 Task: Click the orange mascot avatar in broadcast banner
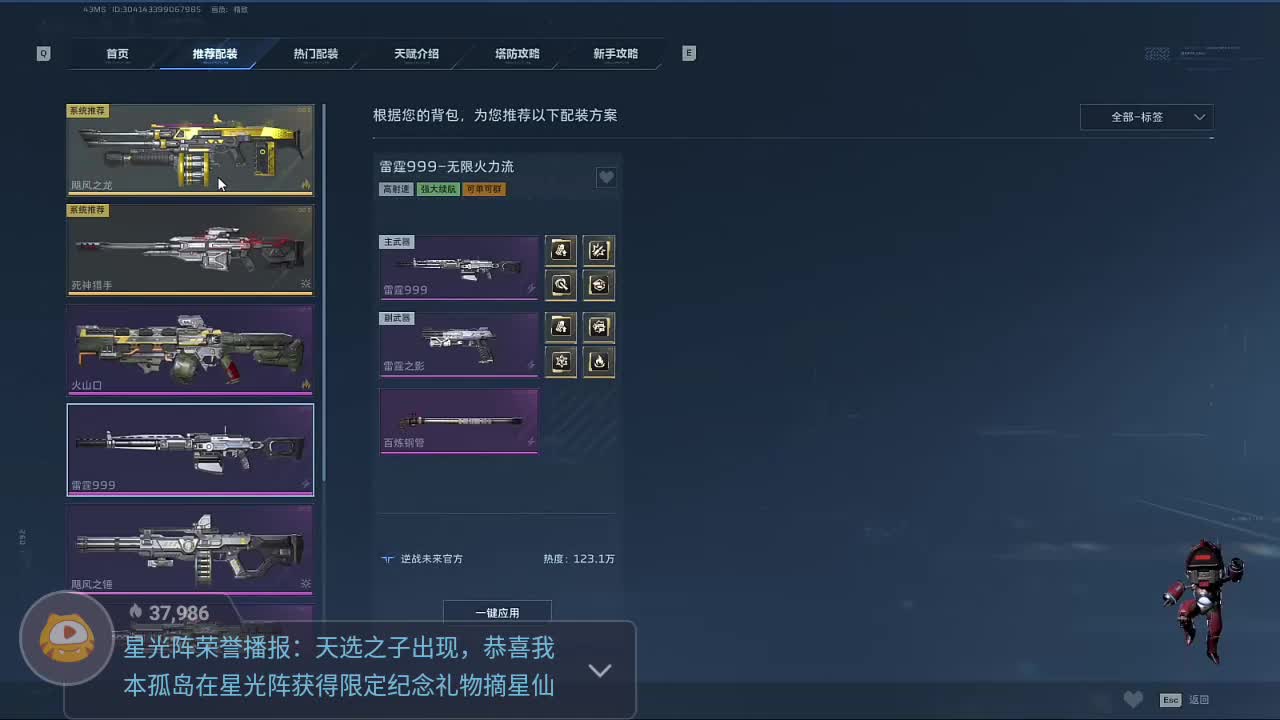[x=67, y=639]
